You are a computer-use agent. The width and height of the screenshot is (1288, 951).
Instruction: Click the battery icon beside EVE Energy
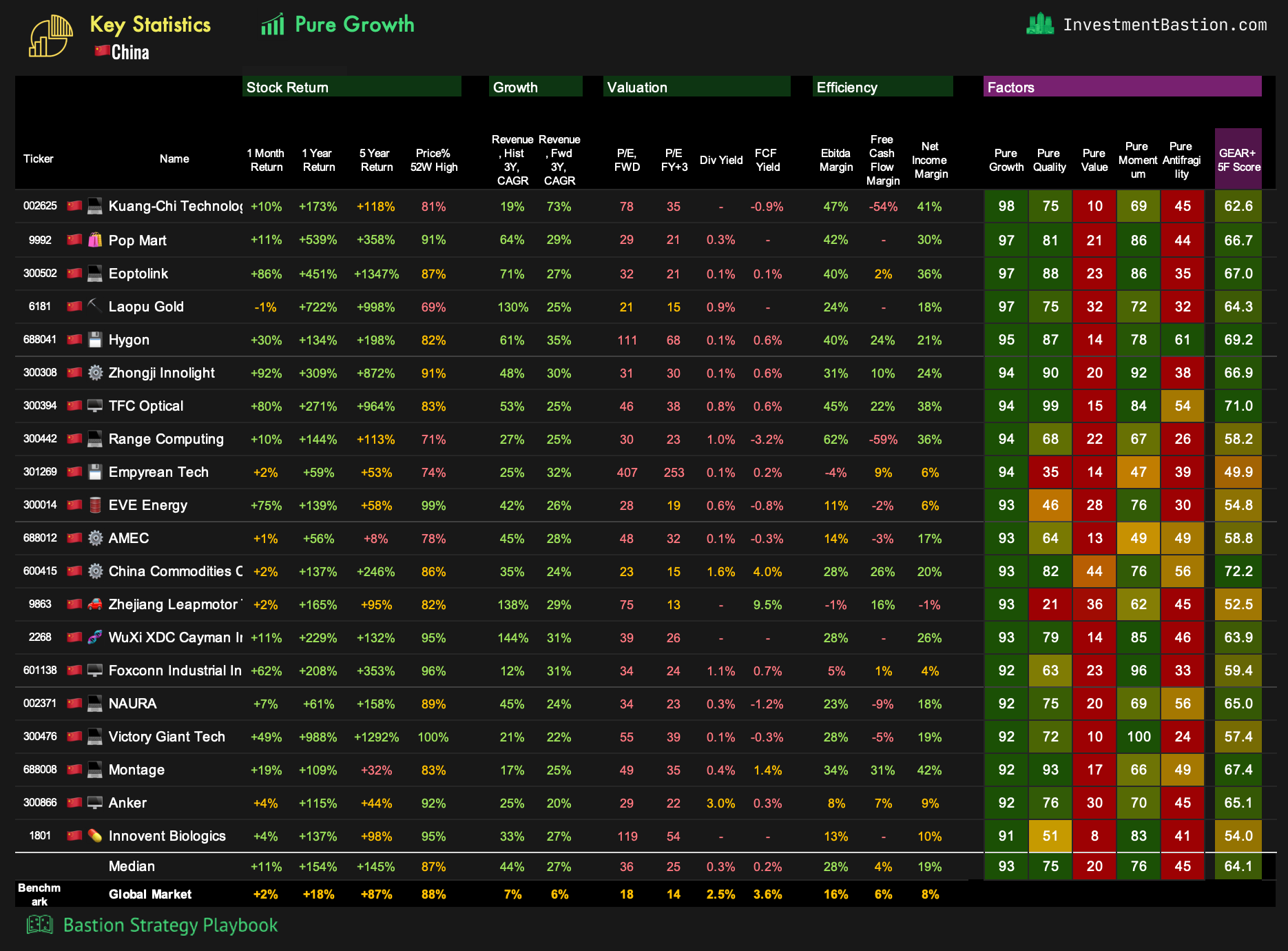95,504
